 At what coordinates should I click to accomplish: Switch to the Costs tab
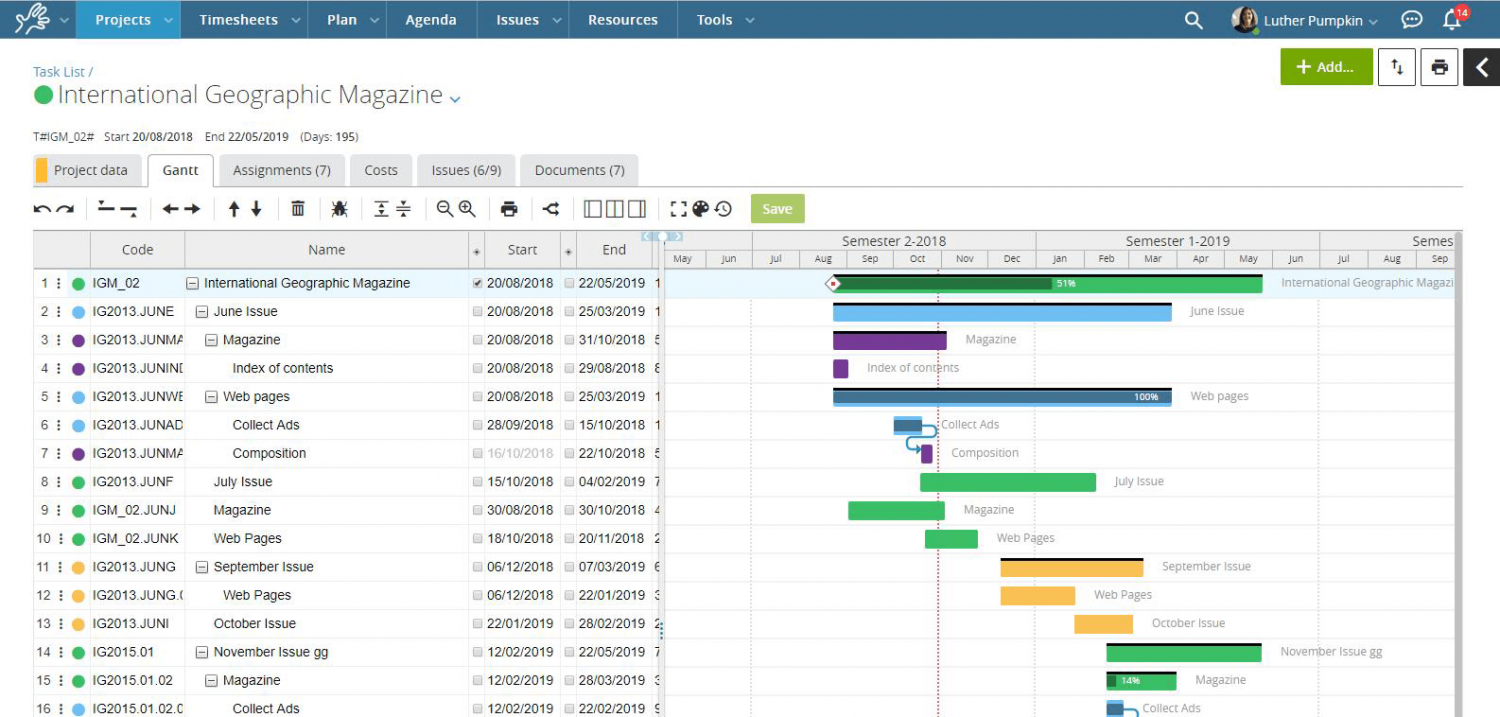point(381,170)
